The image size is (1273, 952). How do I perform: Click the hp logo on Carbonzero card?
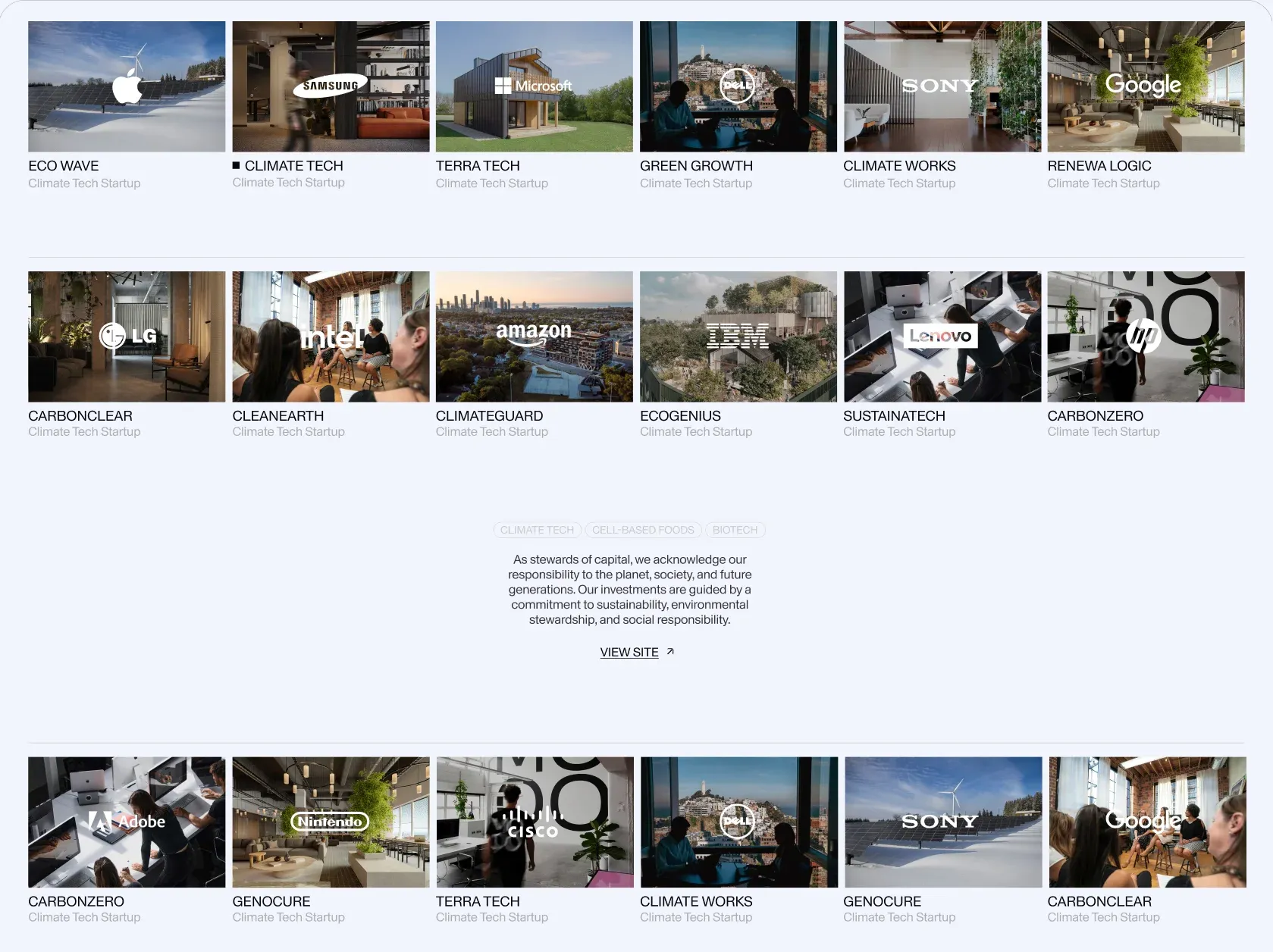(1143, 335)
